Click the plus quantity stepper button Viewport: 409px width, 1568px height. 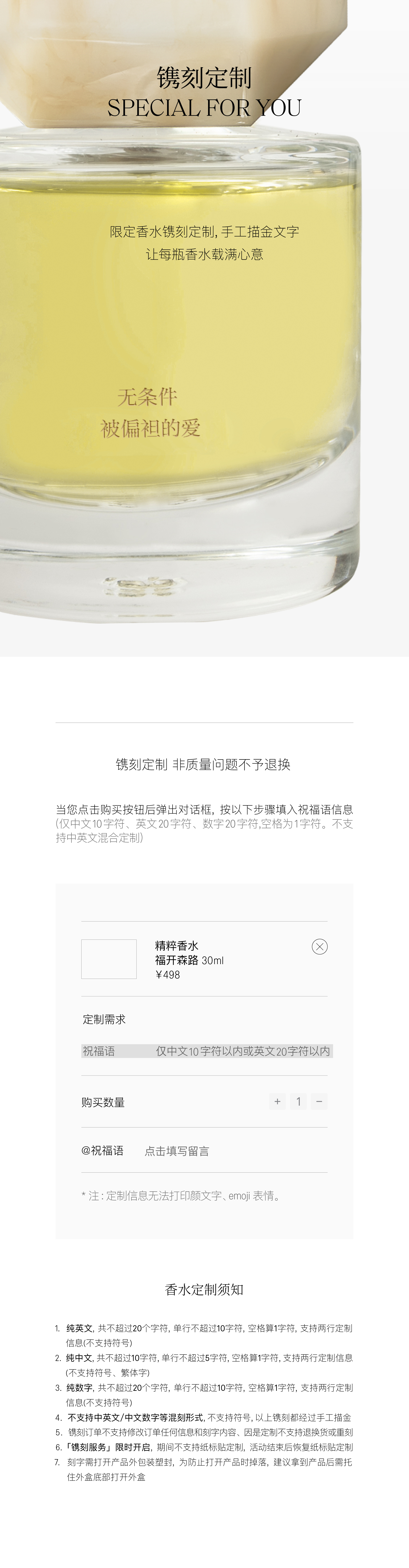(x=277, y=1101)
